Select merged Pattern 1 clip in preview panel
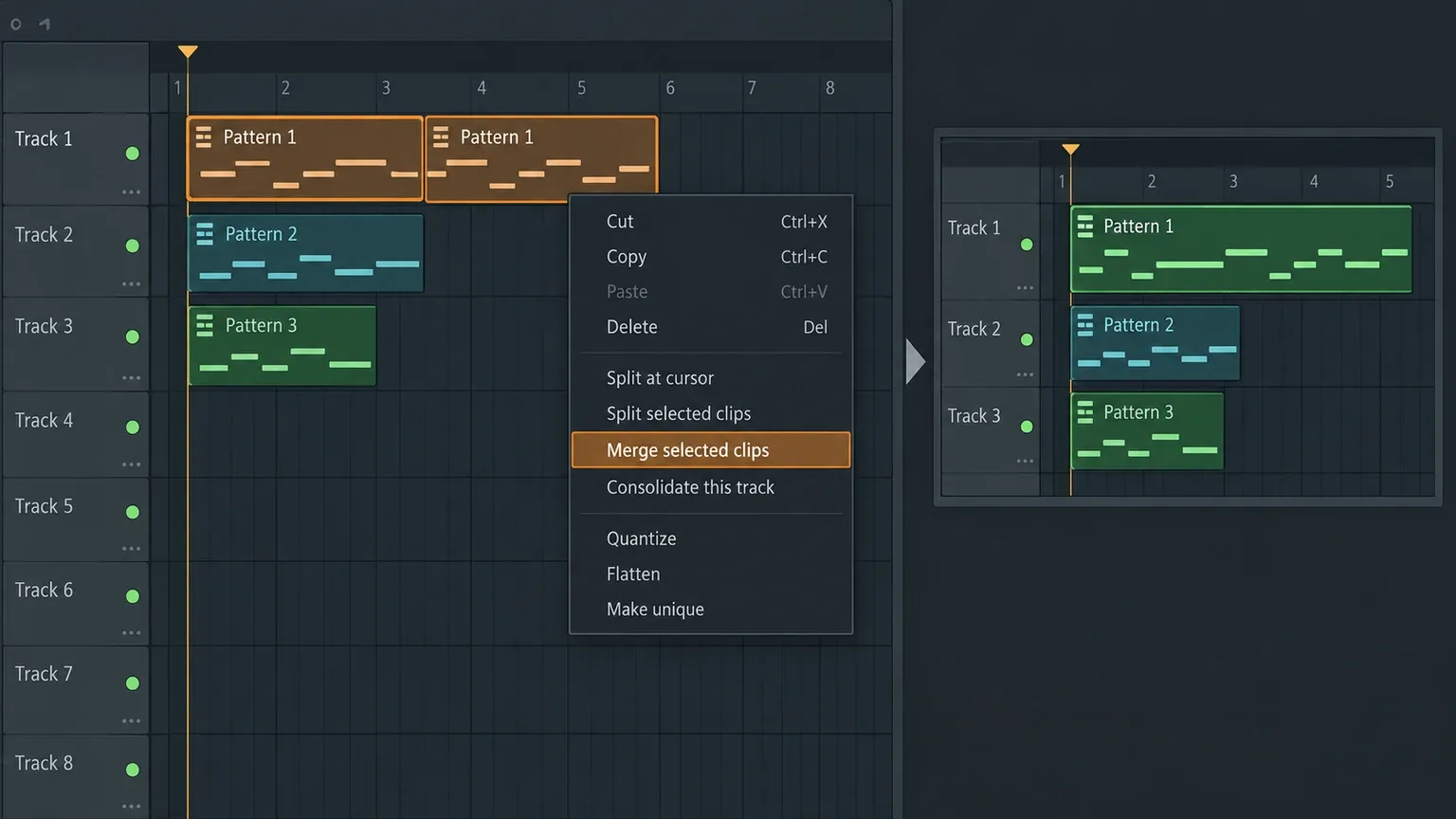This screenshot has height=819, width=1456. click(x=1242, y=249)
